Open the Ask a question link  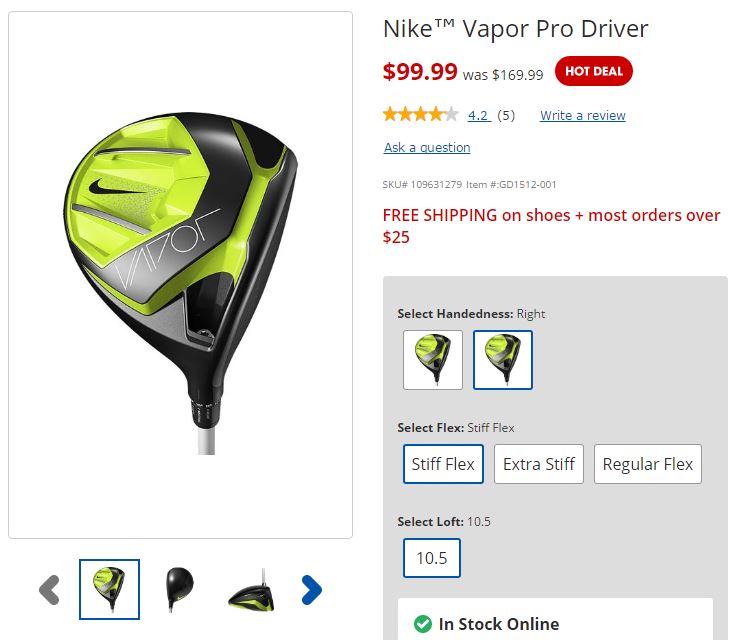click(427, 148)
